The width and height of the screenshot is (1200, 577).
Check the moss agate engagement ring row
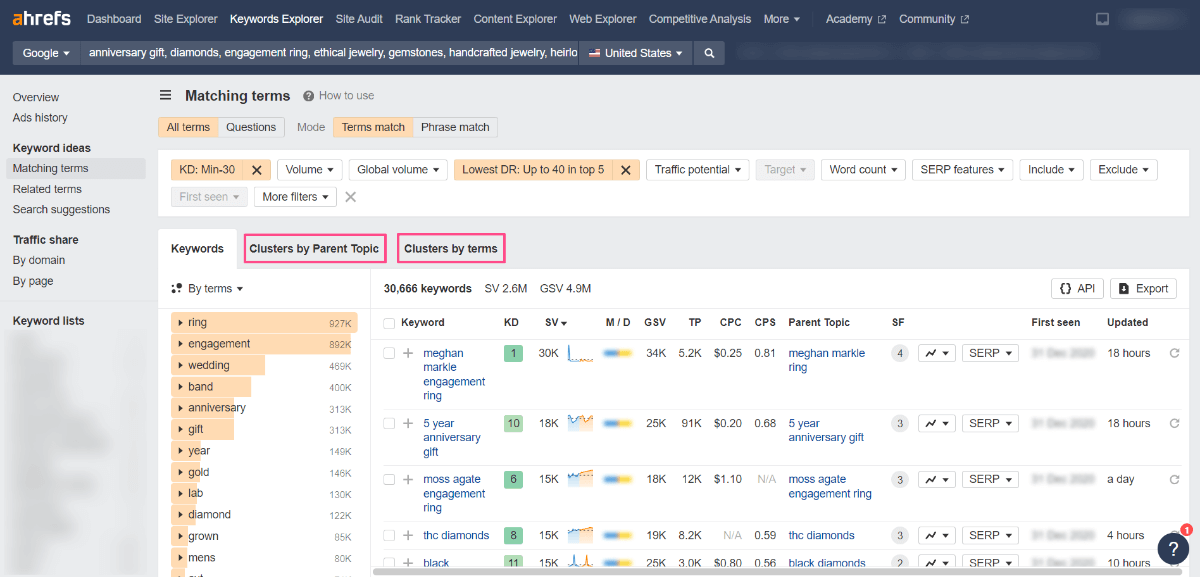[x=389, y=479]
